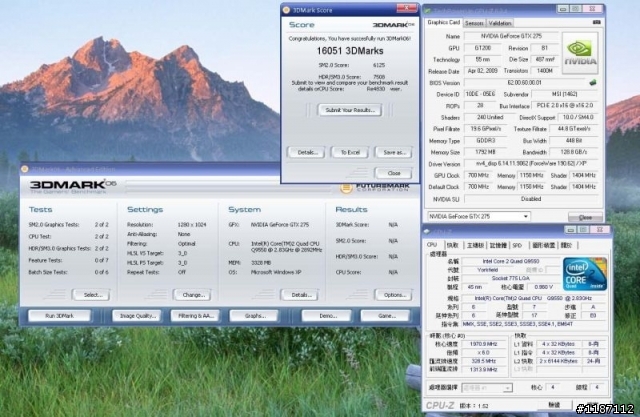640x417 pixels.
Task: Launch the Demo button in 3DMark06
Action: tap(327, 316)
